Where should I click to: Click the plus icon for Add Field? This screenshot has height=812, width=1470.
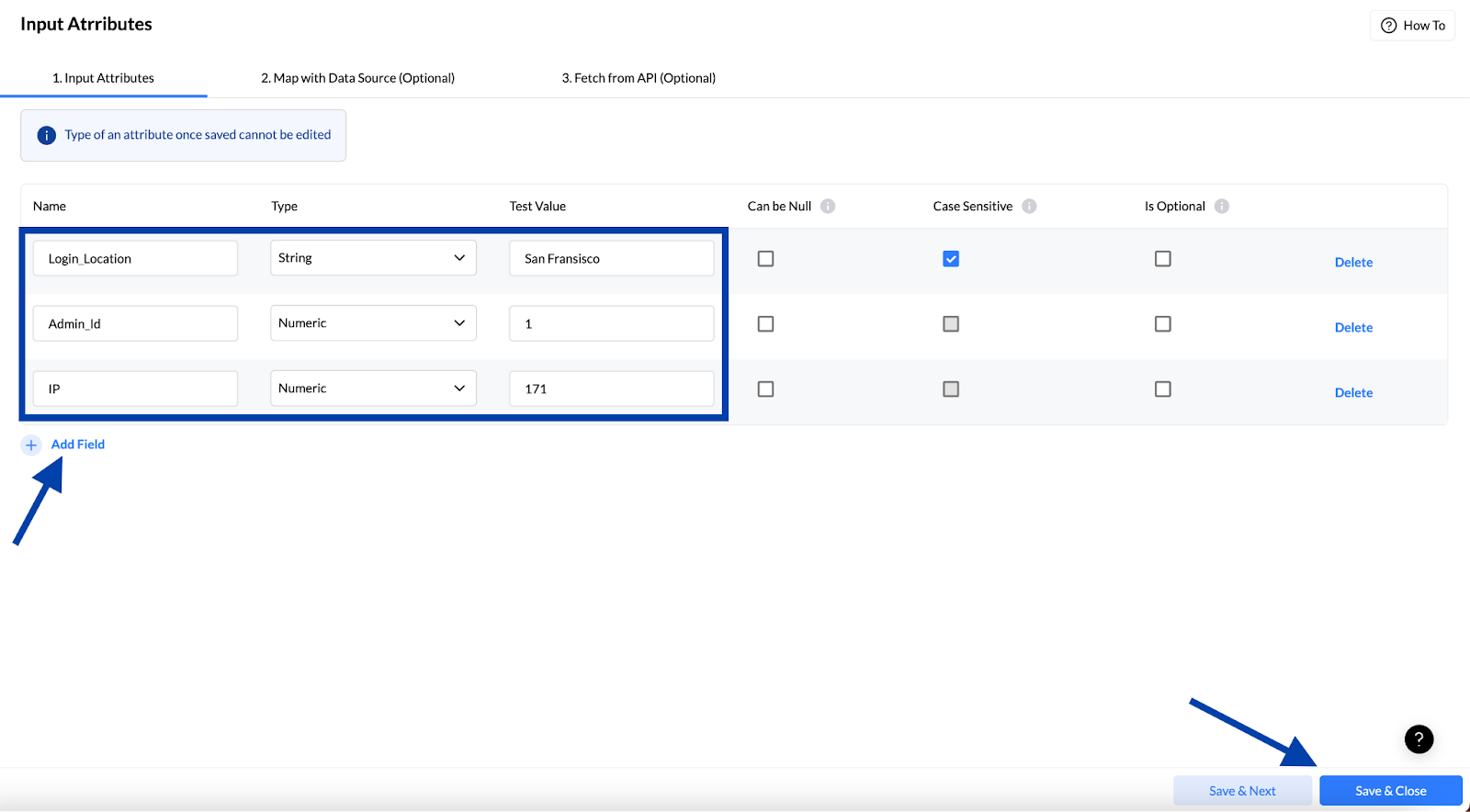coord(31,445)
